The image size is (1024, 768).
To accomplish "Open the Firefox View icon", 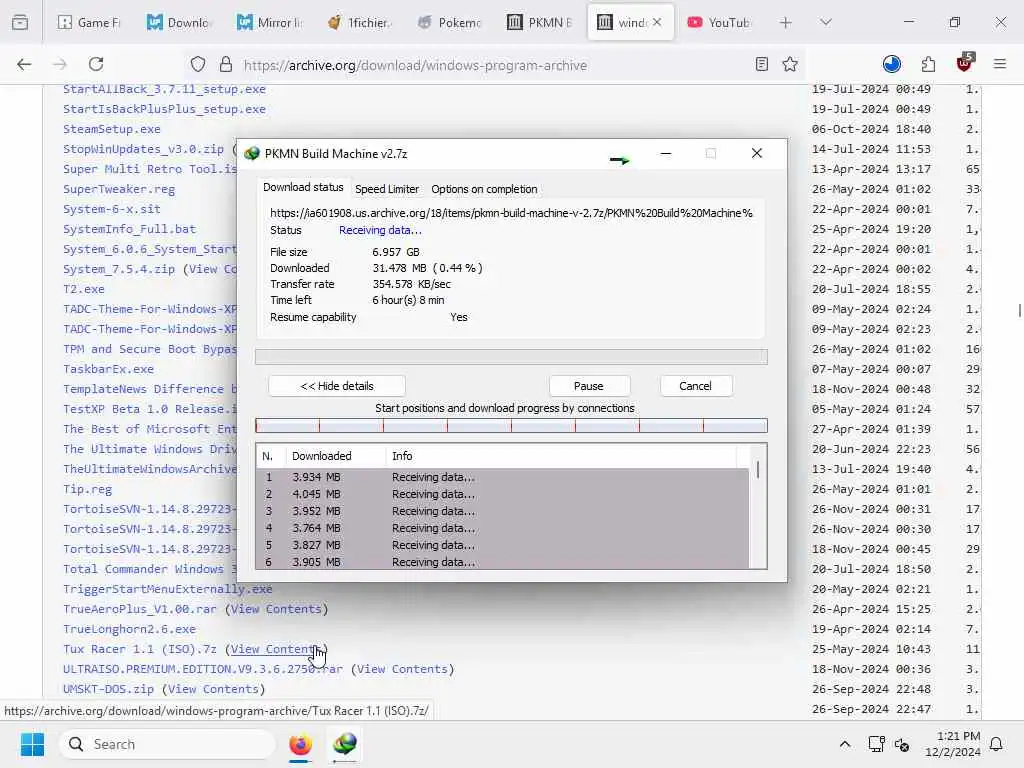I will tap(20, 22).
